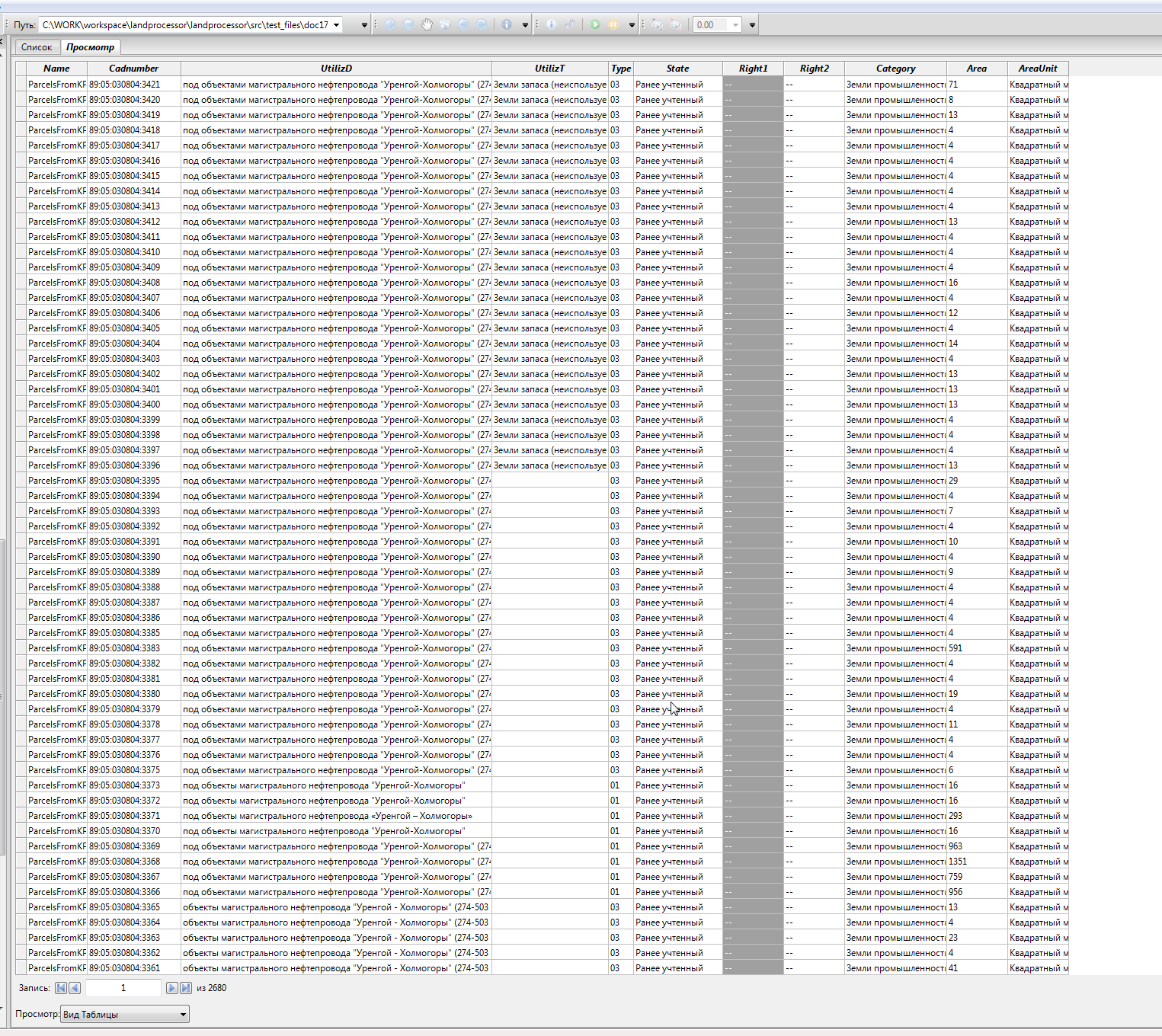Select the zoom out tool in toolbar
The height and width of the screenshot is (1036, 1162).
coord(408,24)
